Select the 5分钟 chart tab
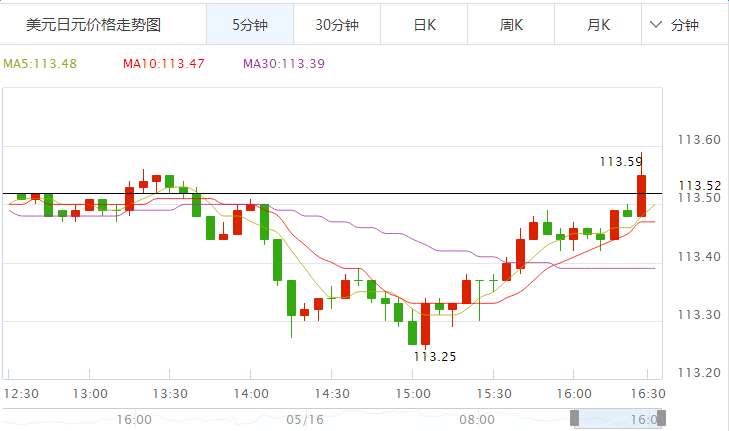Viewport: 729px width, 431px height. [x=250, y=25]
